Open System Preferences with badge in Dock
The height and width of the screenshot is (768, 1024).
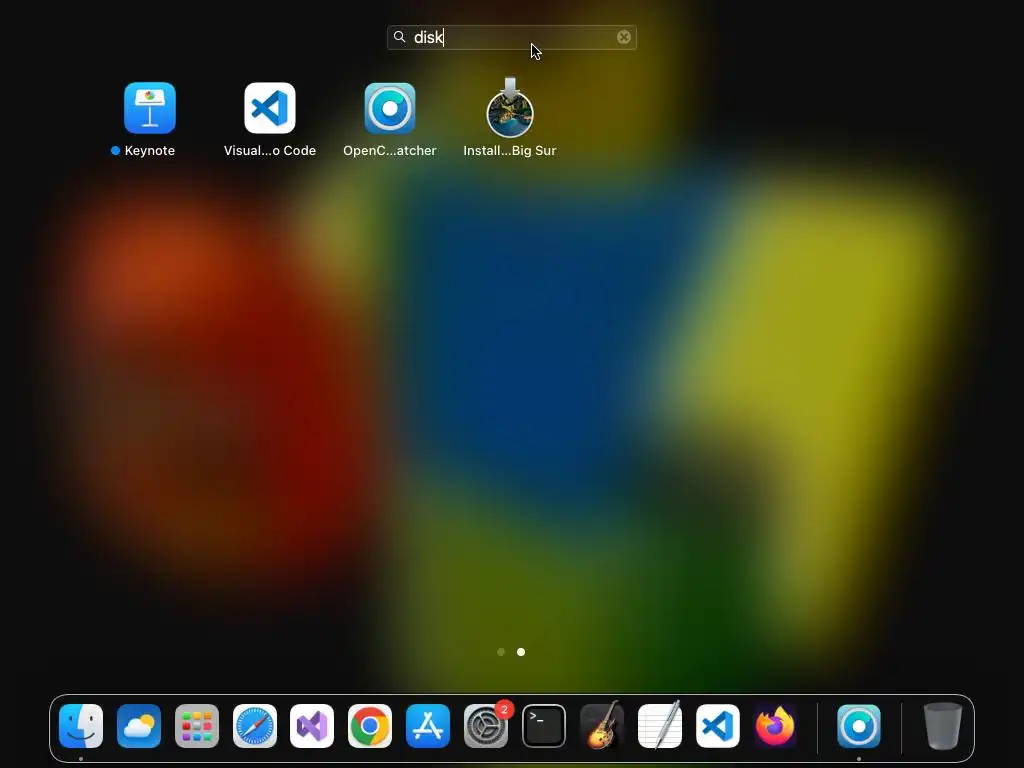[486, 726]
